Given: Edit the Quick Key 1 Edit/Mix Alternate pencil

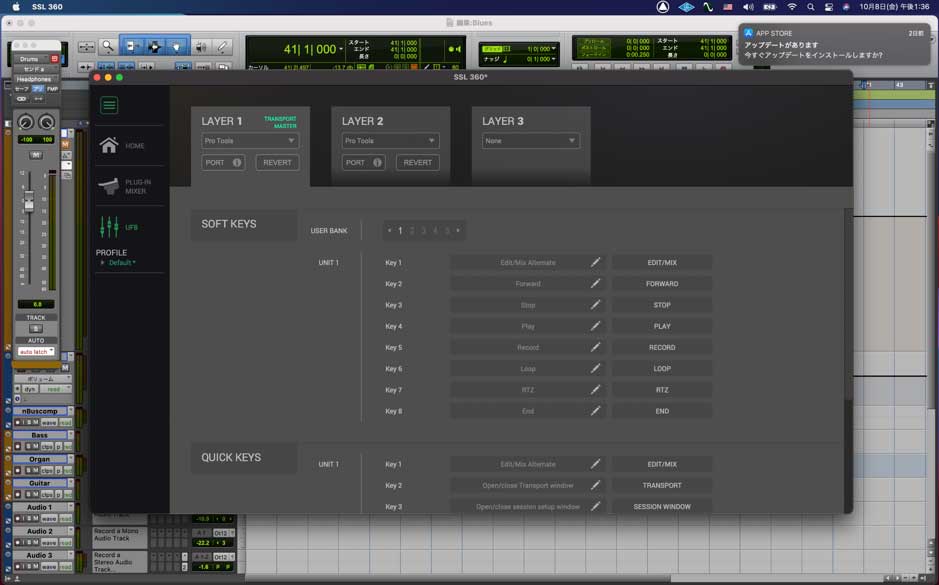Looking at the screenshot, I should click(595, 464).
